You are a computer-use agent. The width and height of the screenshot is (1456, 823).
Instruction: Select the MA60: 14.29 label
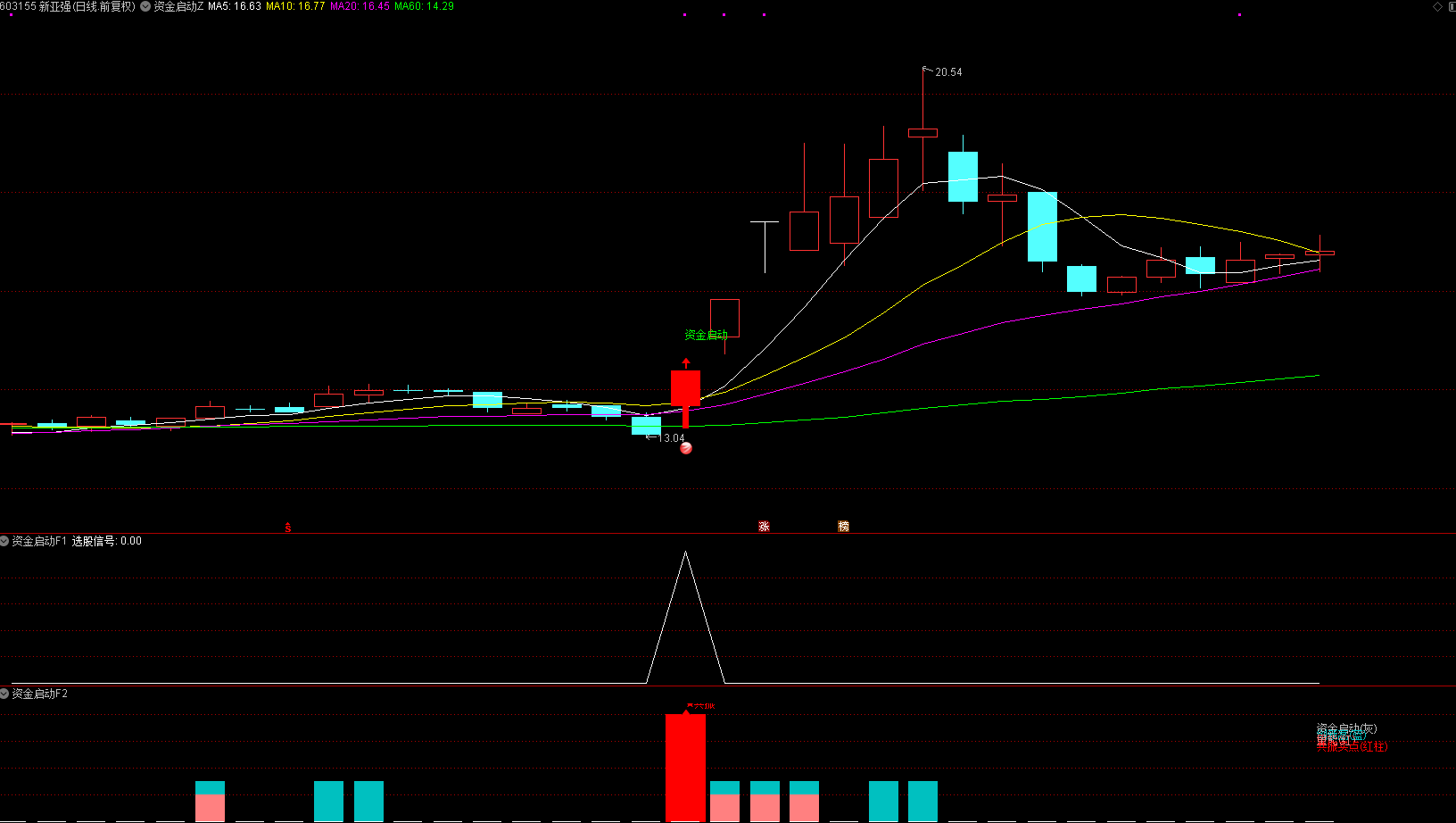click(x=424, y=6)
